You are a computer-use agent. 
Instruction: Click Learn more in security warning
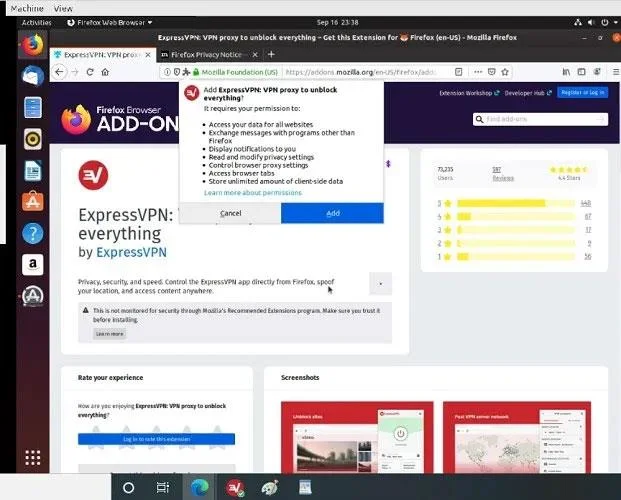tap(110, 334)
